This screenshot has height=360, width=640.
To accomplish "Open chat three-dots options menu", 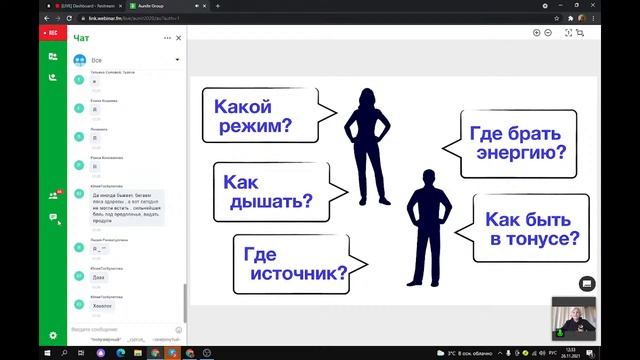I will click(x=167, y=38).
